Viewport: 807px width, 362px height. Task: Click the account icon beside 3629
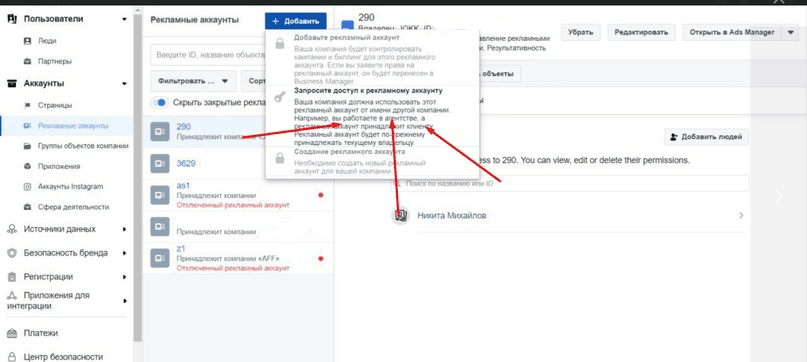point(160,164)
